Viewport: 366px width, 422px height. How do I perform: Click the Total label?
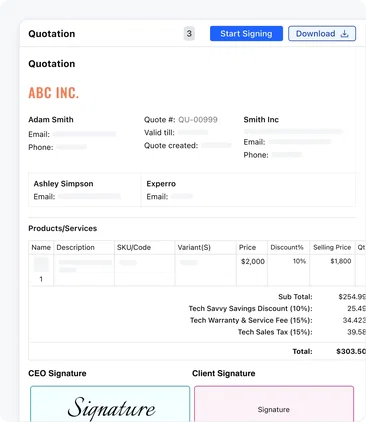coord(302,351)
